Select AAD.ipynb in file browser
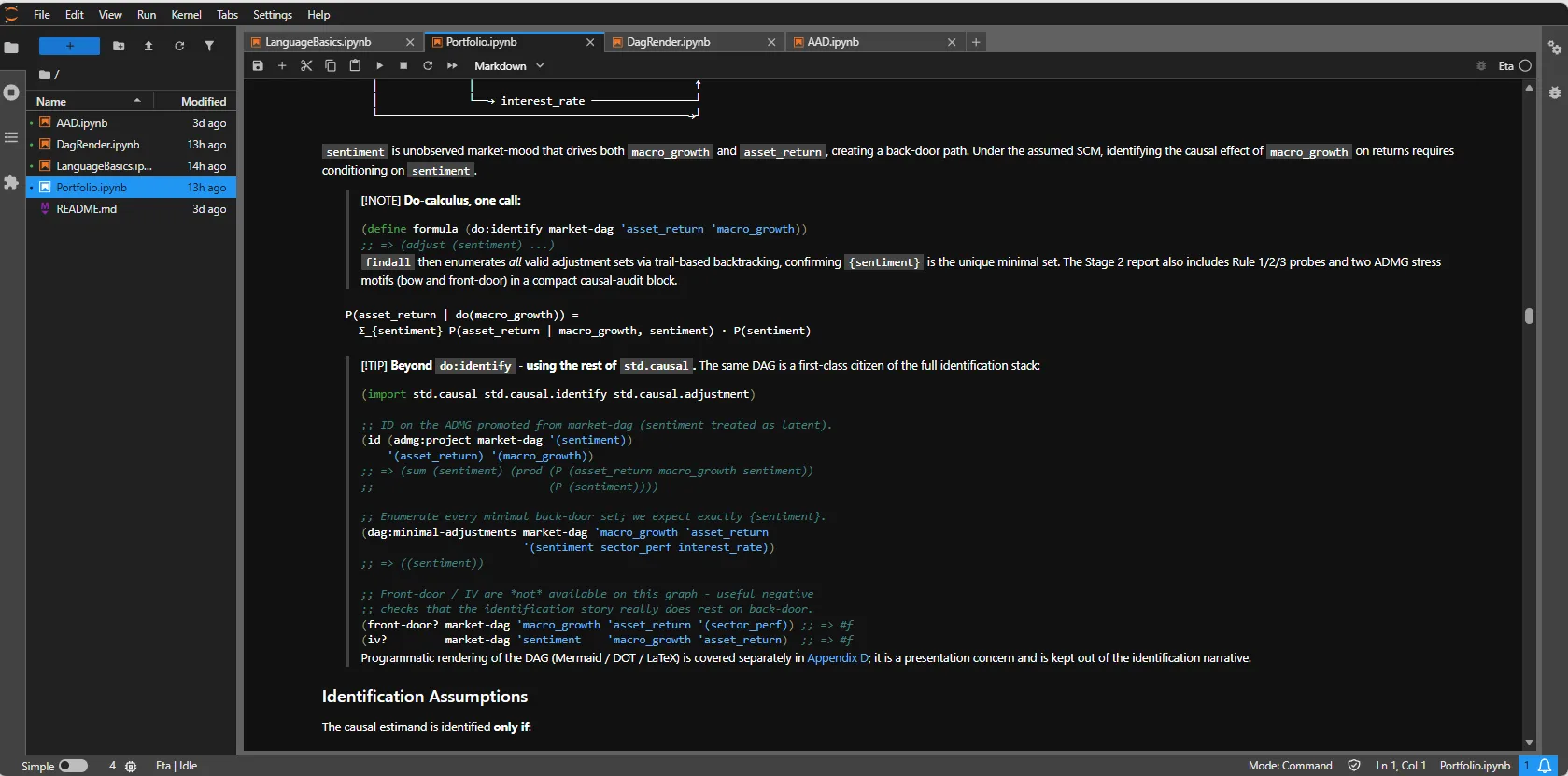Screen dimensions: 1568x776 click(x=132, y=122)
